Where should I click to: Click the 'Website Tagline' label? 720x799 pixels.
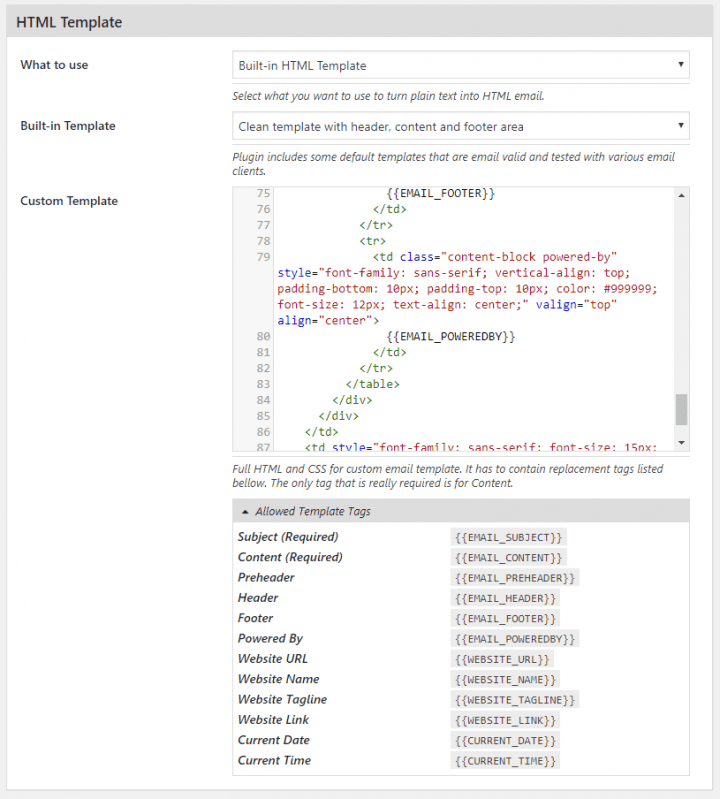pyautogui.click(x=282, y=700)
